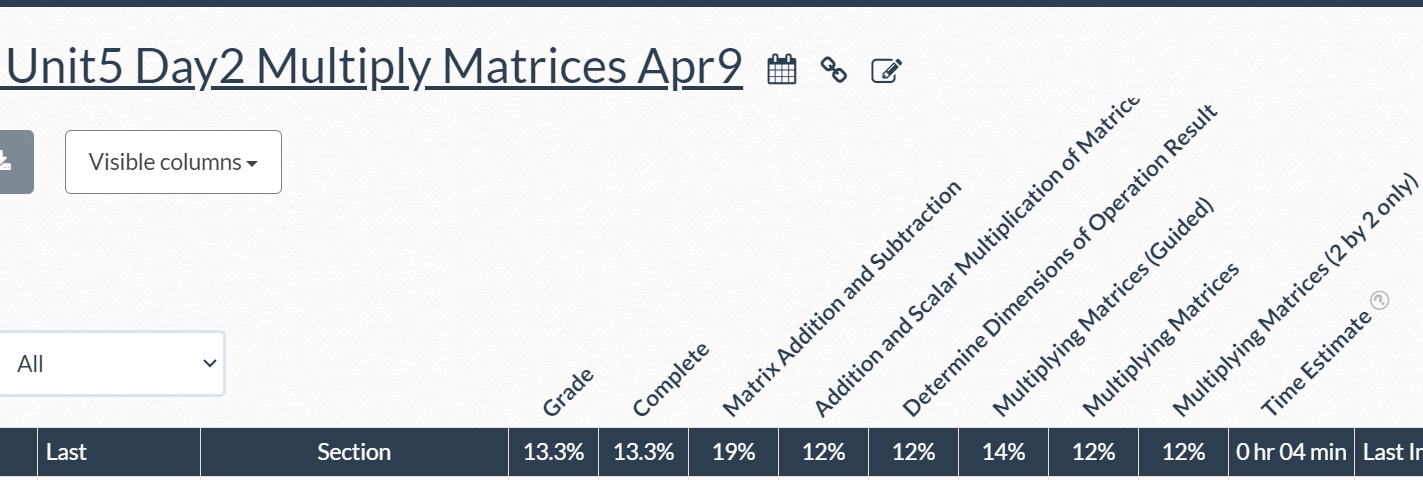Click Multiplying Matrices (Guided) 14% cell
The width and height of the screenshot is (1423, 480).
click(1003, 452)
